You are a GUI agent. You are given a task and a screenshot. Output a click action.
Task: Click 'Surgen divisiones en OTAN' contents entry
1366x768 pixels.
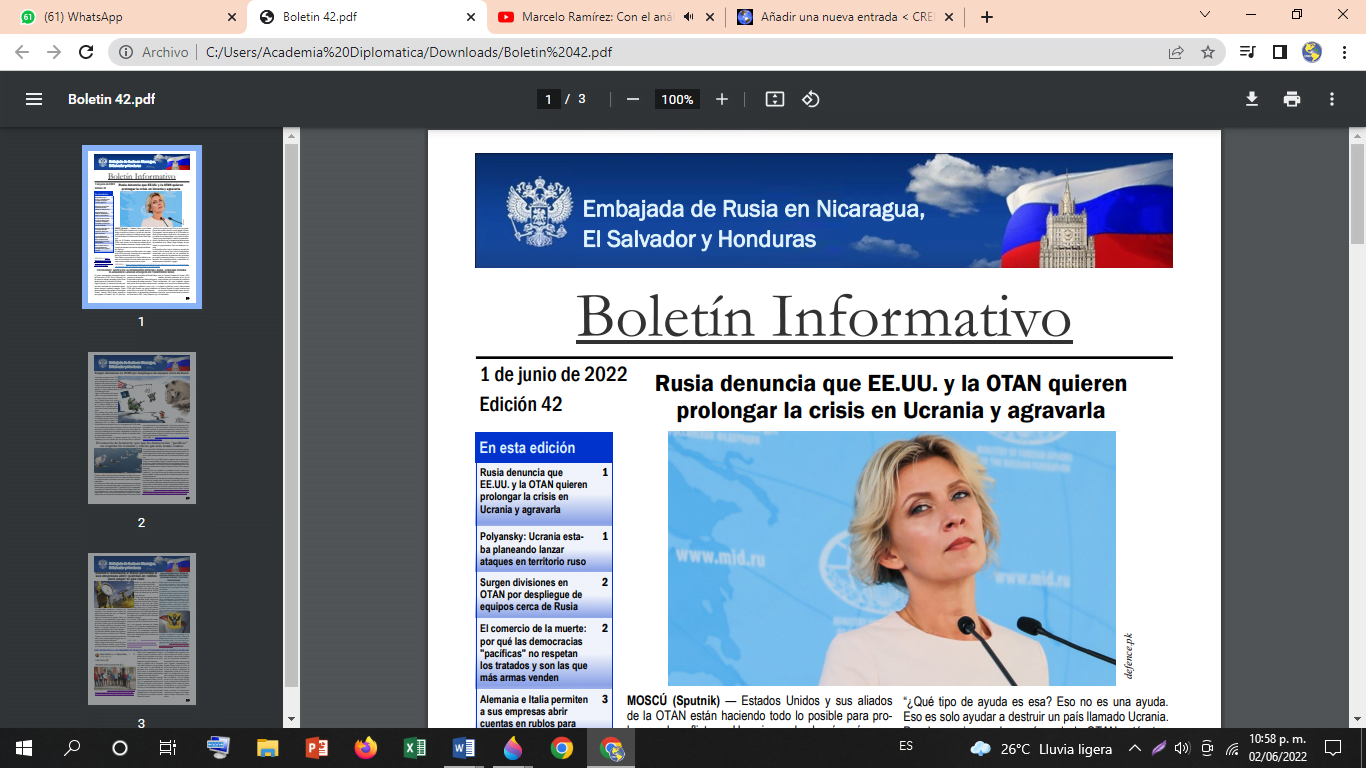pyautogui.click(x=544, y=594)
